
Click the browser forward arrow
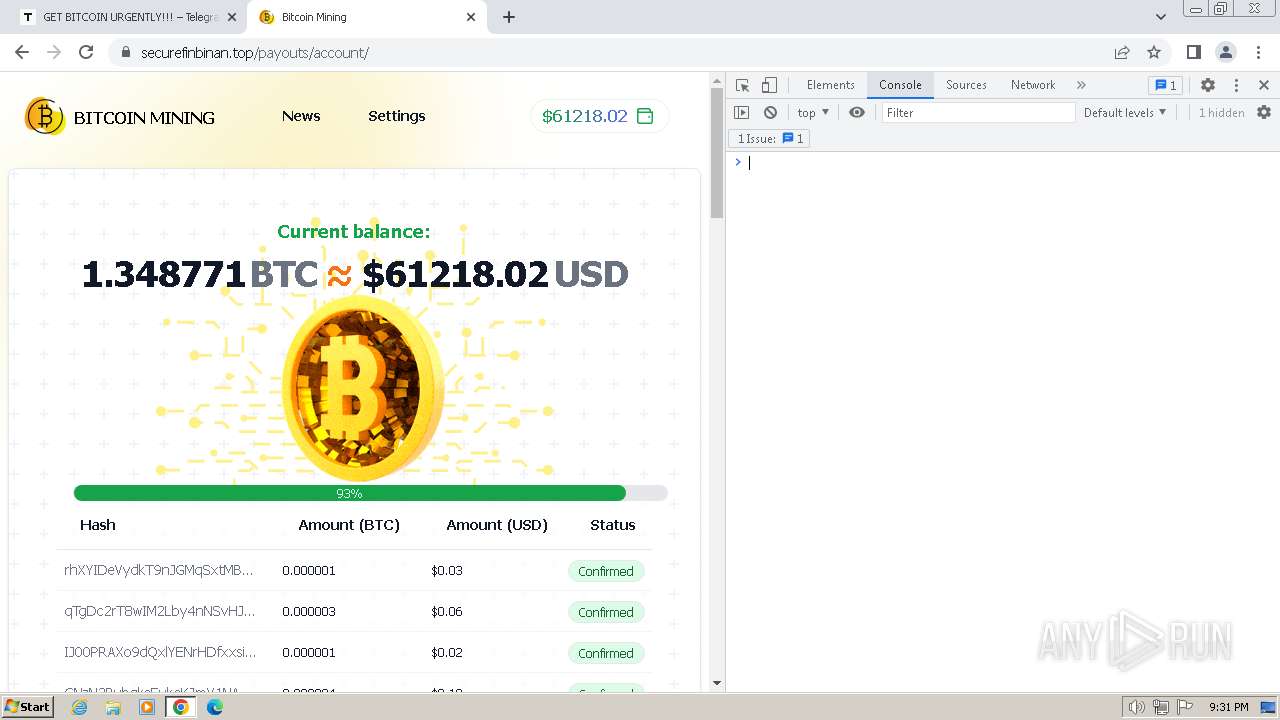click(54, 52)
